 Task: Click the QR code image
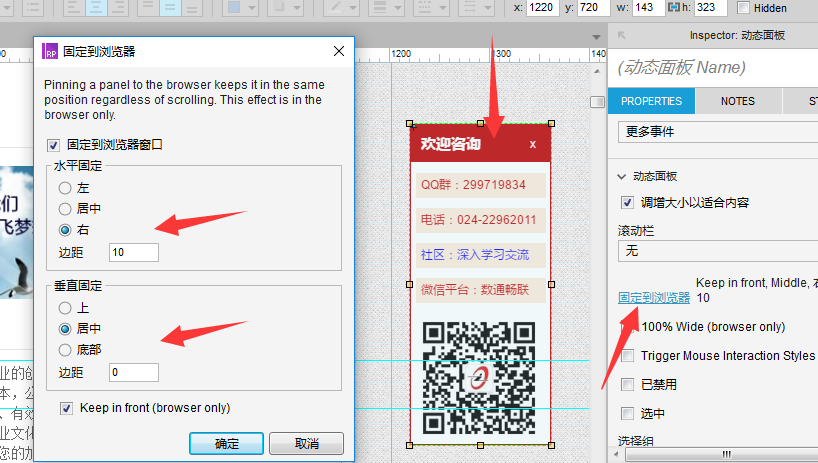(478, 378)
